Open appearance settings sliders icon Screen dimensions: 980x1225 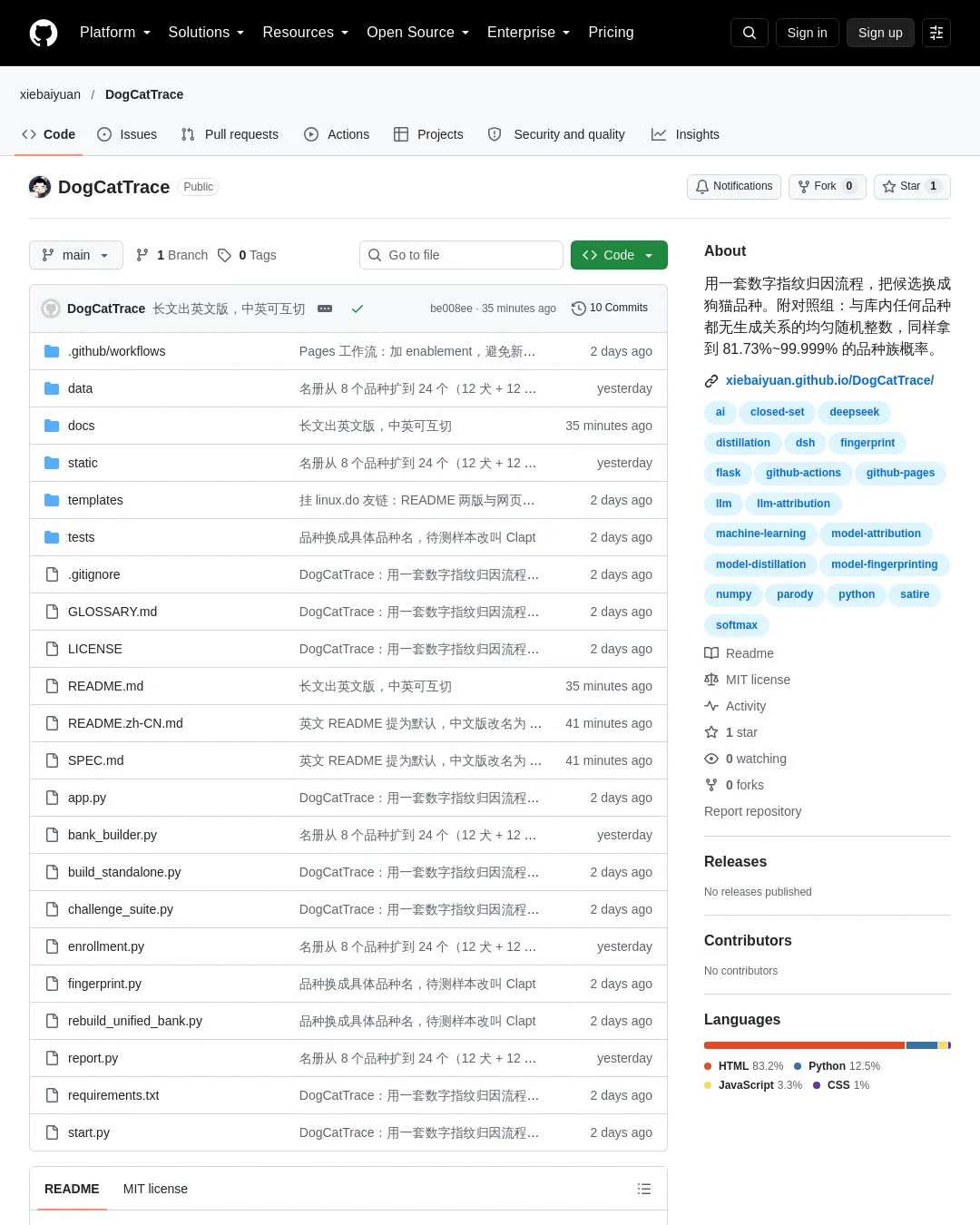pos(936,33)
